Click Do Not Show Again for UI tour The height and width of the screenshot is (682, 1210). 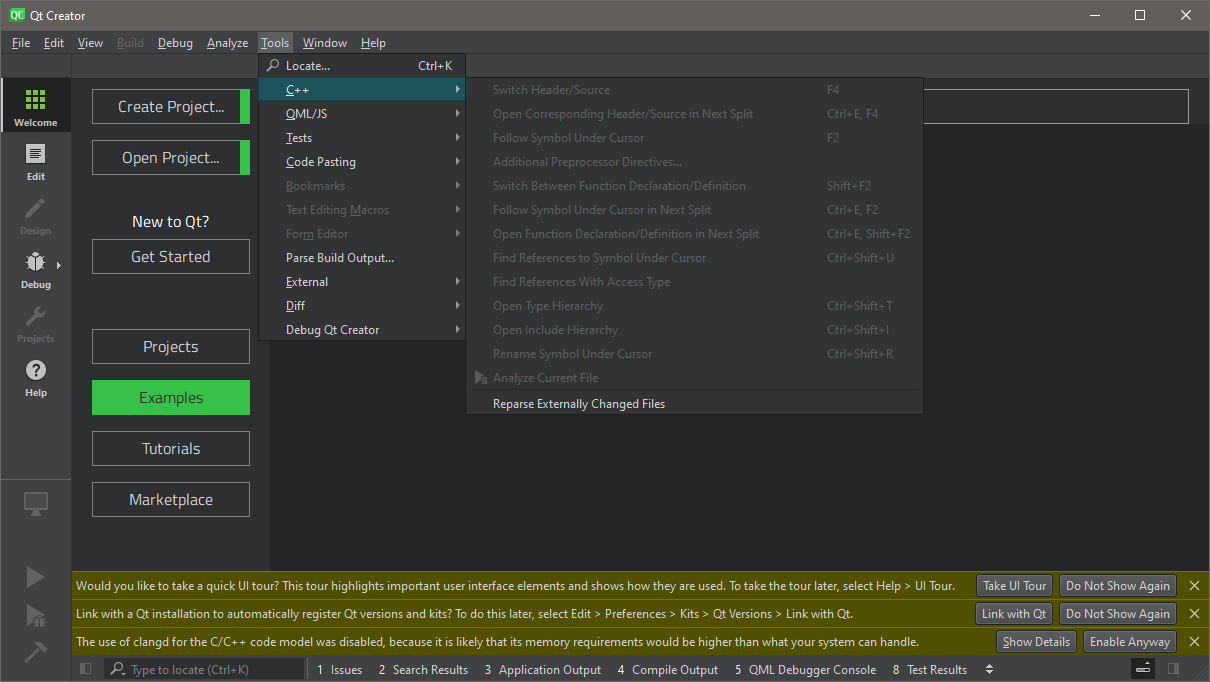(1118, 586)
